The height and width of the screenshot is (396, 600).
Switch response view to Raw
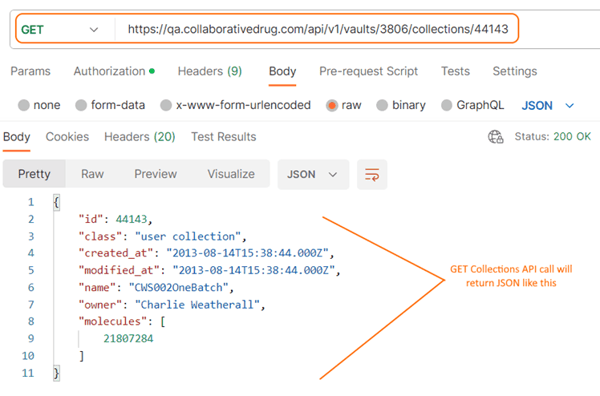tap(92, 174)
